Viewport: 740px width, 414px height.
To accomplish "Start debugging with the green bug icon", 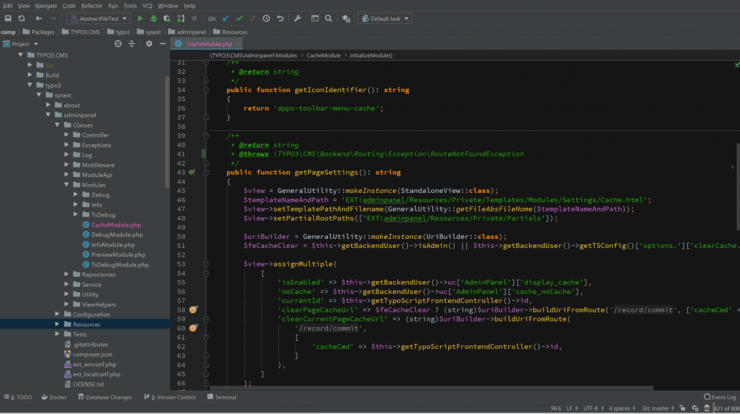I will click(153, 18).
